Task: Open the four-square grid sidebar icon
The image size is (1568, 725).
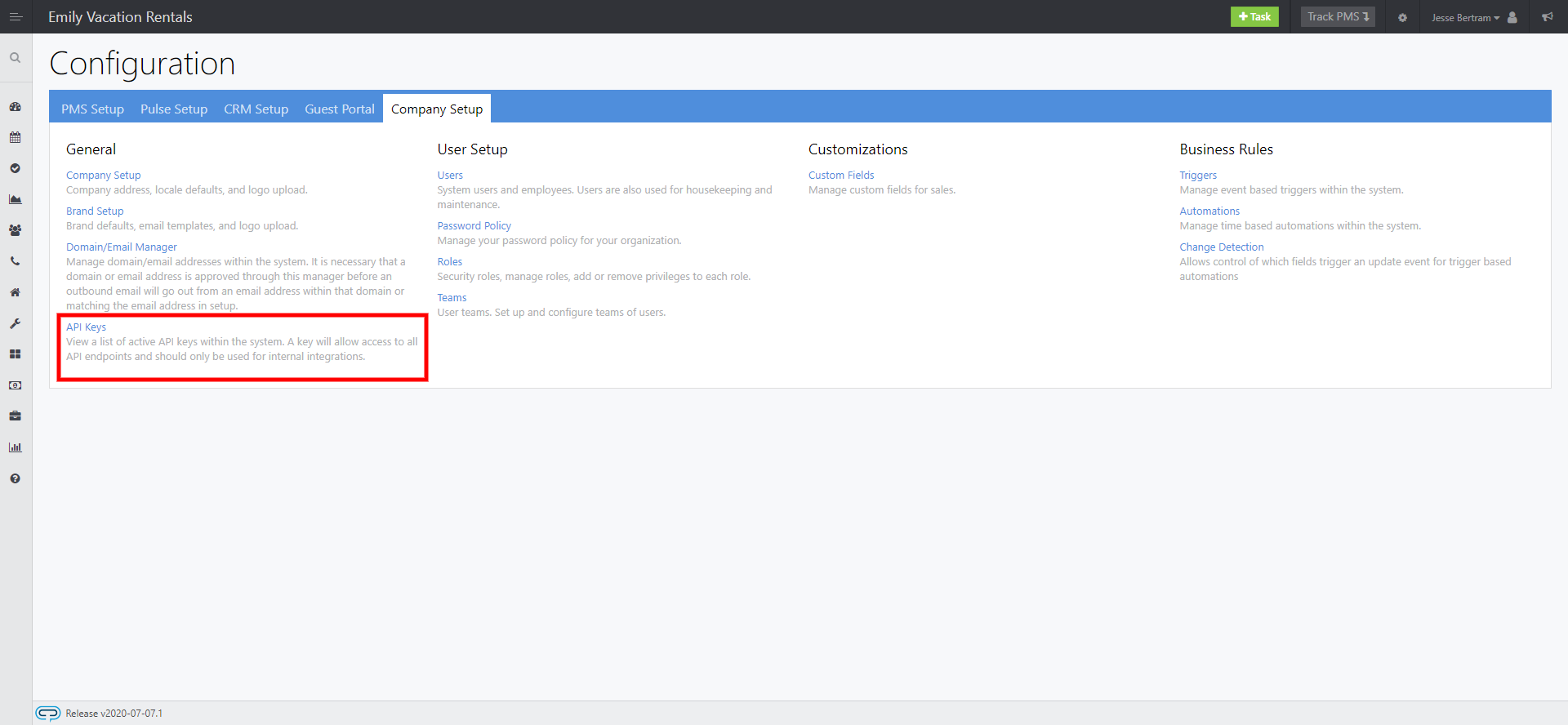Action: click(x=15, y=354)
